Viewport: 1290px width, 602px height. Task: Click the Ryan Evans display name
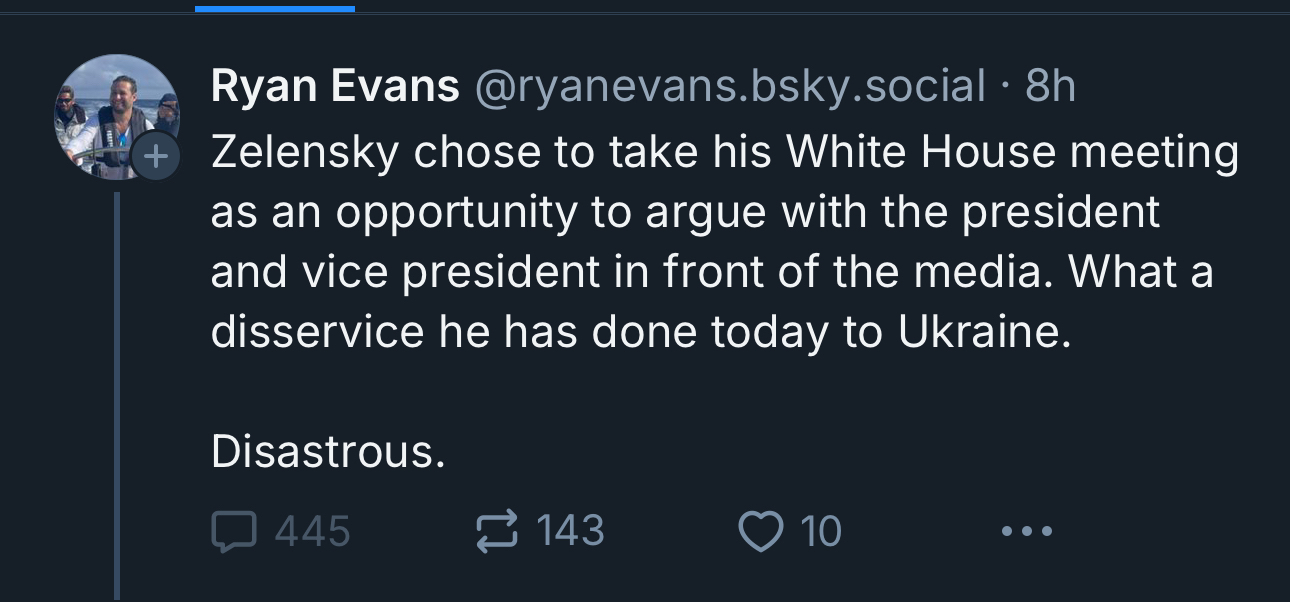coord(334,88)
